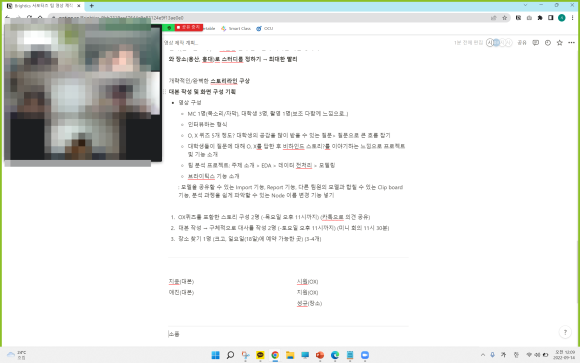Open a new Chrome tab
The image size is (580, 363).
point(91,6)
